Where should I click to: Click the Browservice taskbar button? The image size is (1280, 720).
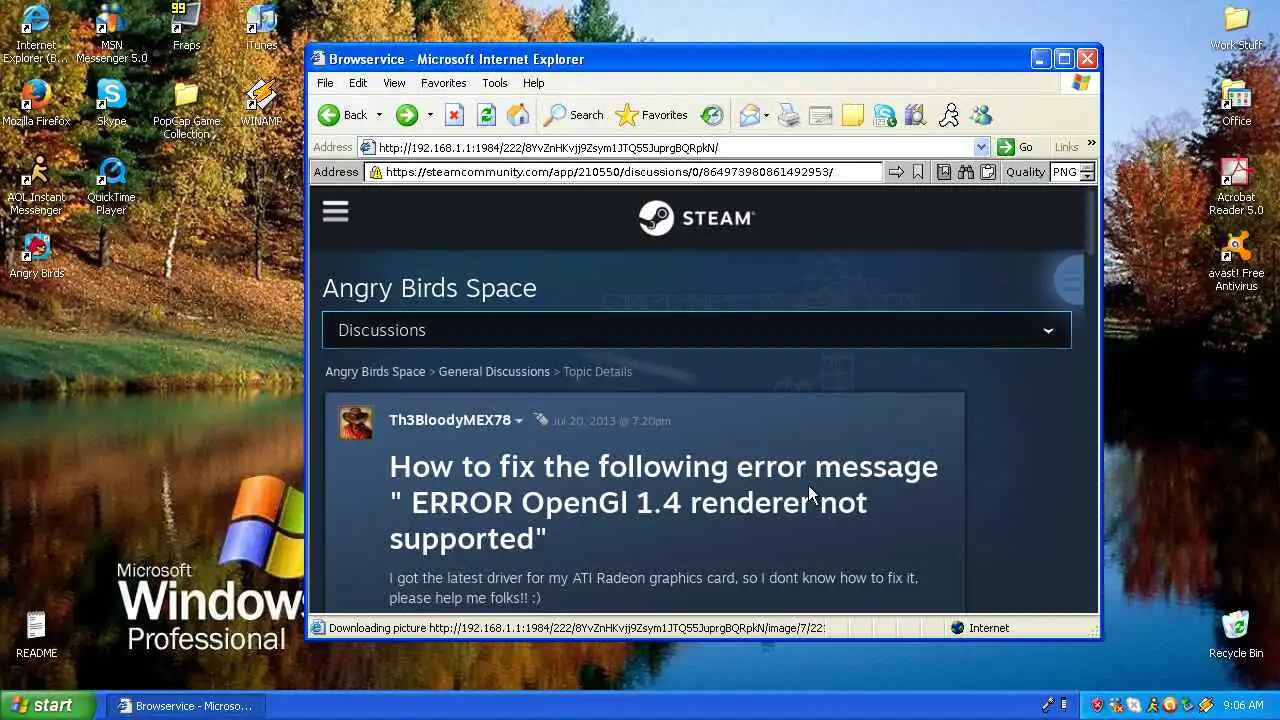click(x=185, y=706)
